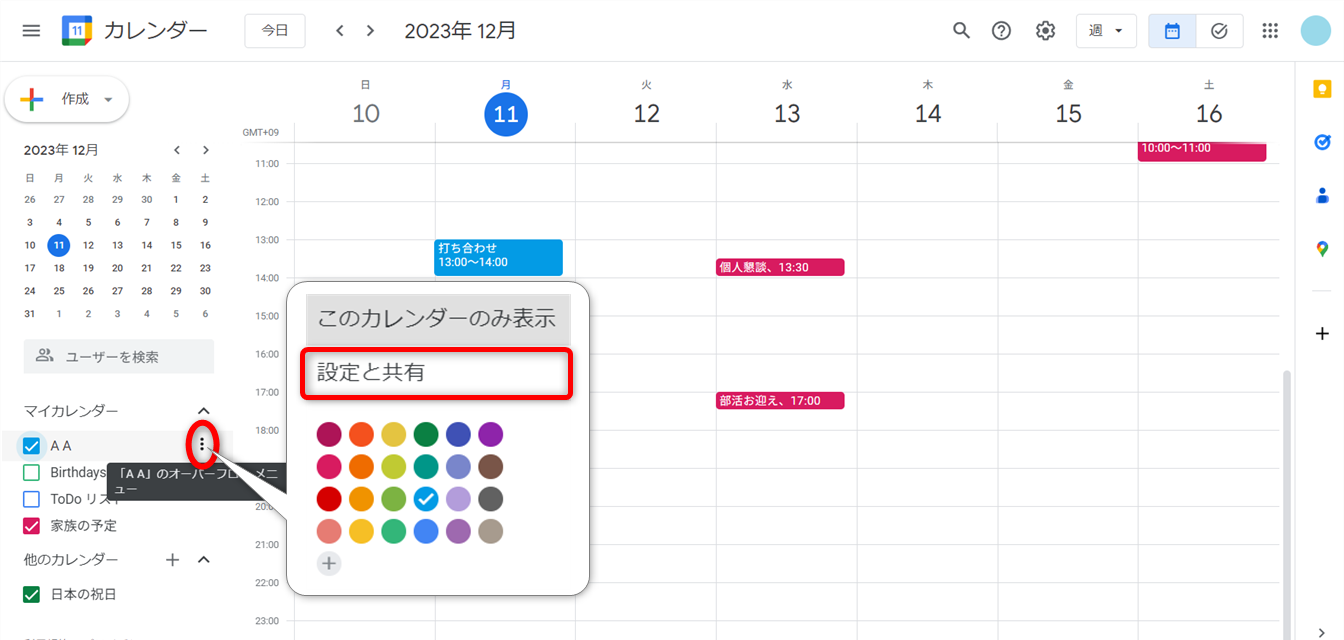
Task: Click the Google Calendar logo
Action: click(77, 31)
